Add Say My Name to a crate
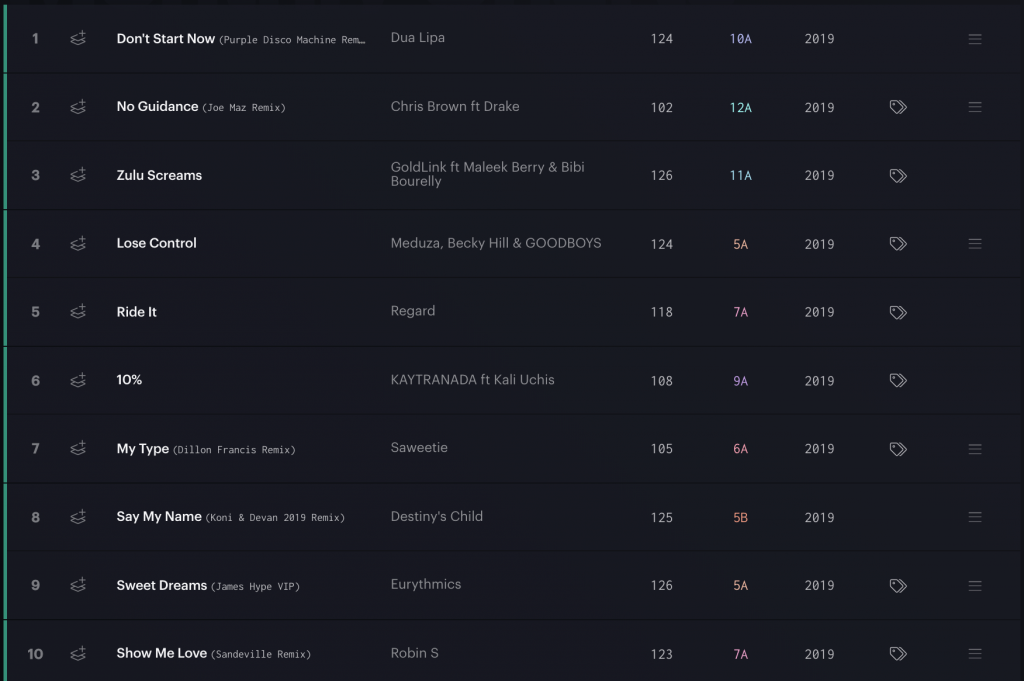 pyautogui.click(x=78, y=517)
